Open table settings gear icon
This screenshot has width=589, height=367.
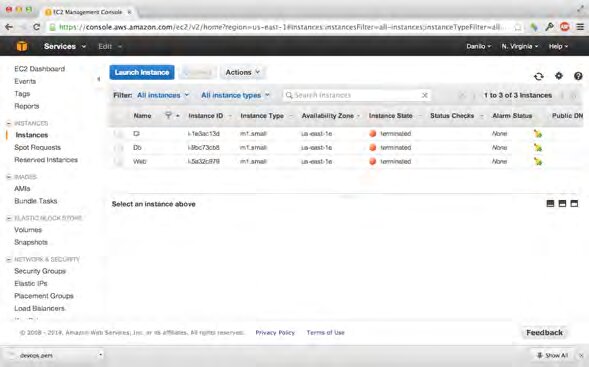pos(559,76)
